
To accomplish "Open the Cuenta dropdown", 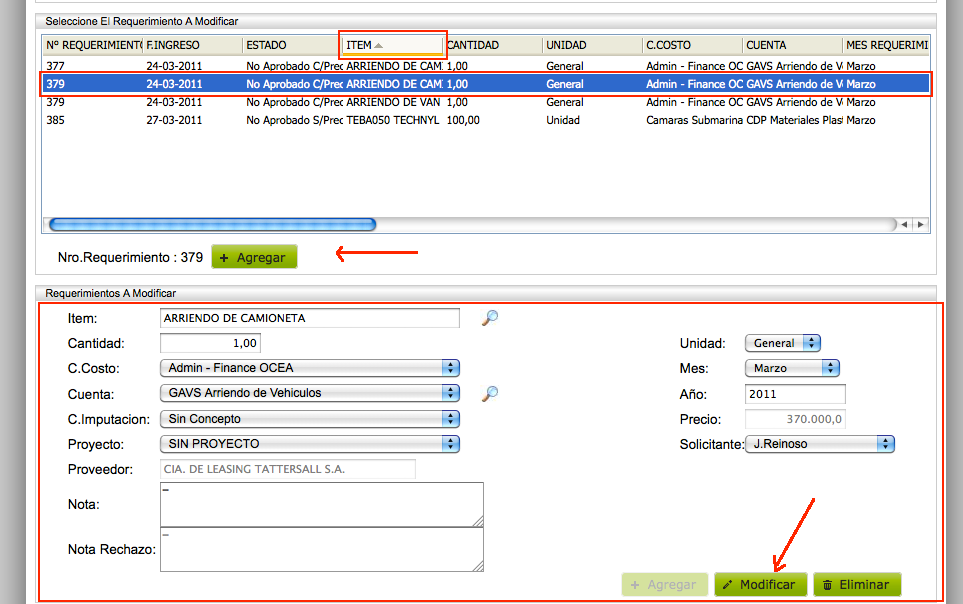I will 310,393.
